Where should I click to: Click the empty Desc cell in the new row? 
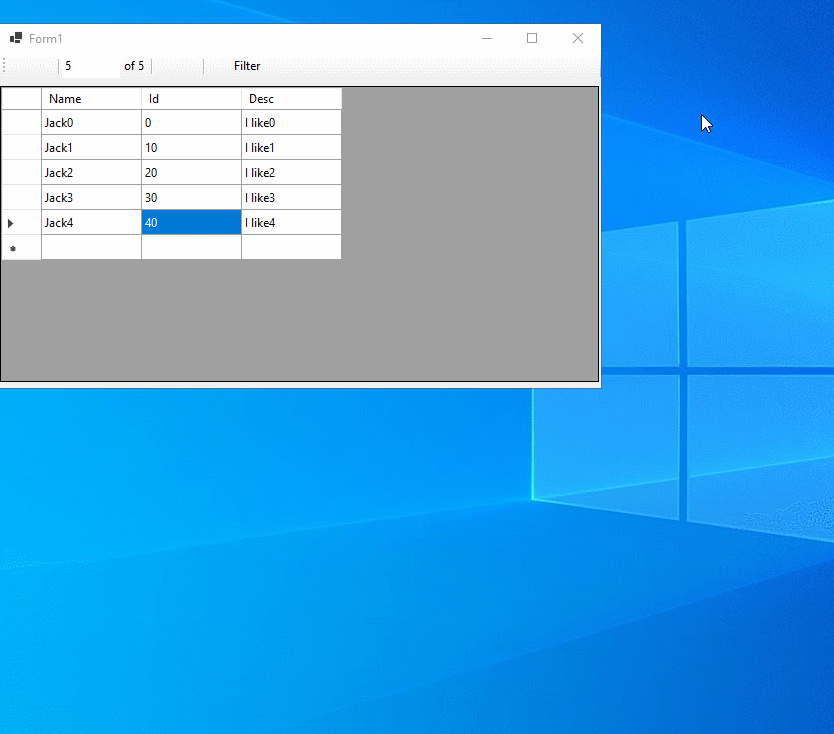coord(291,247)
